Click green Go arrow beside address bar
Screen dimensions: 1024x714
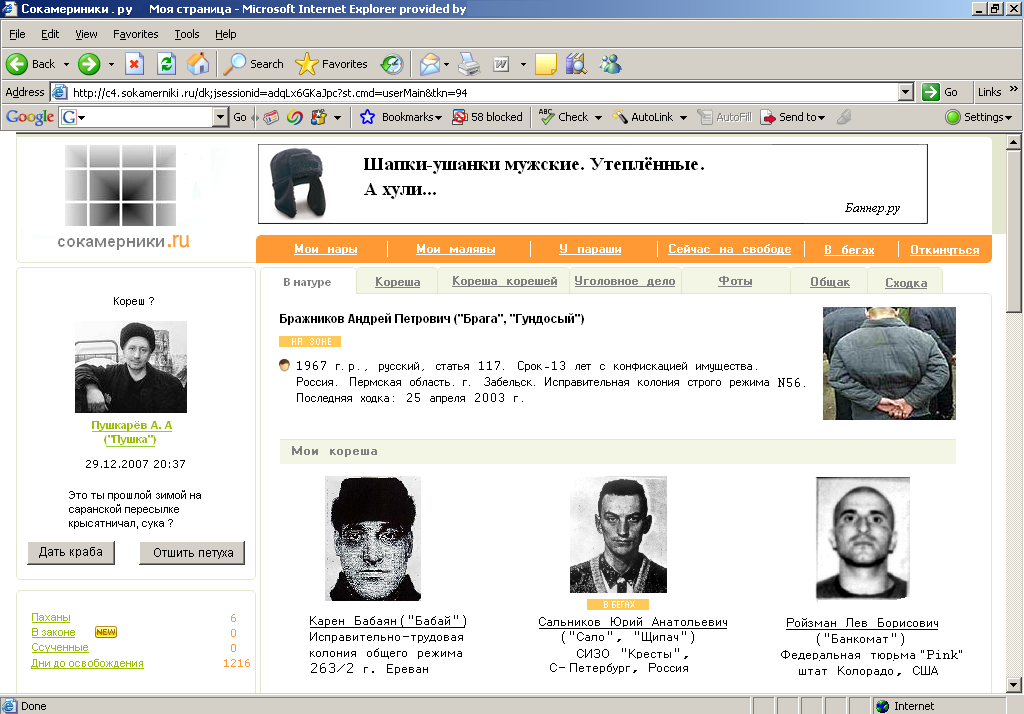931,92
